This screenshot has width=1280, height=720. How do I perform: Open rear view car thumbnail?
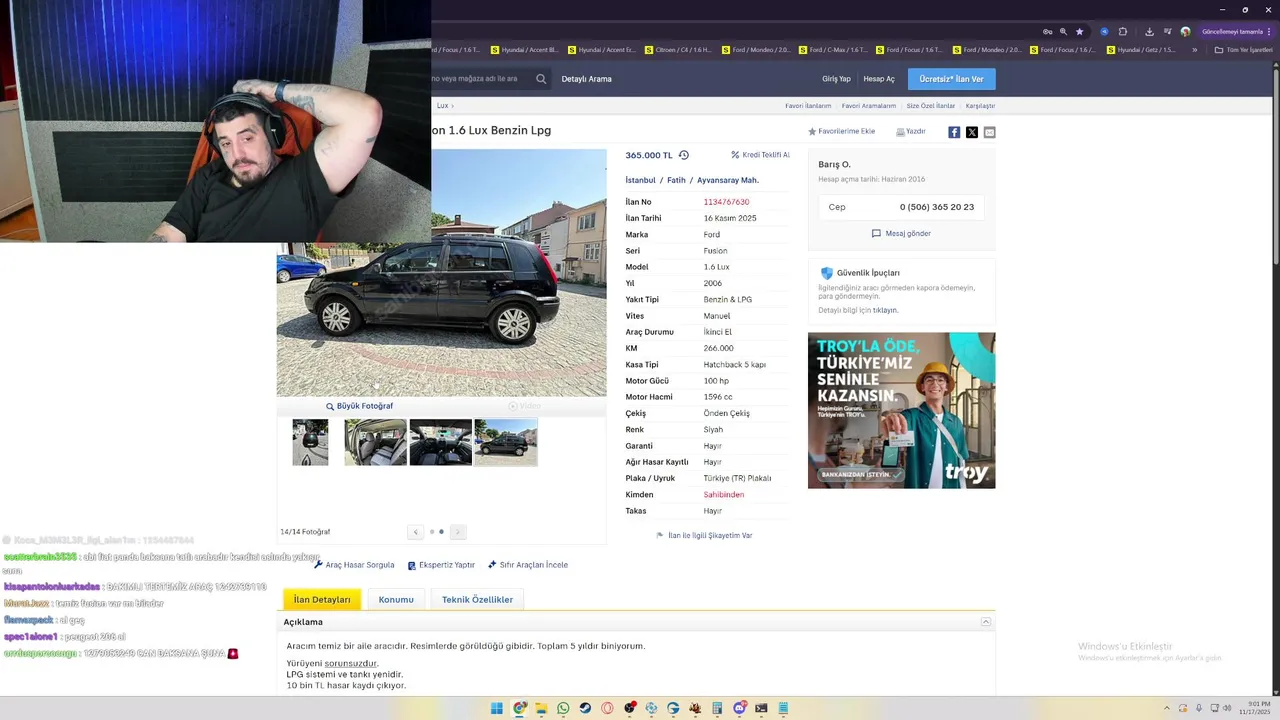coord(310,442)
